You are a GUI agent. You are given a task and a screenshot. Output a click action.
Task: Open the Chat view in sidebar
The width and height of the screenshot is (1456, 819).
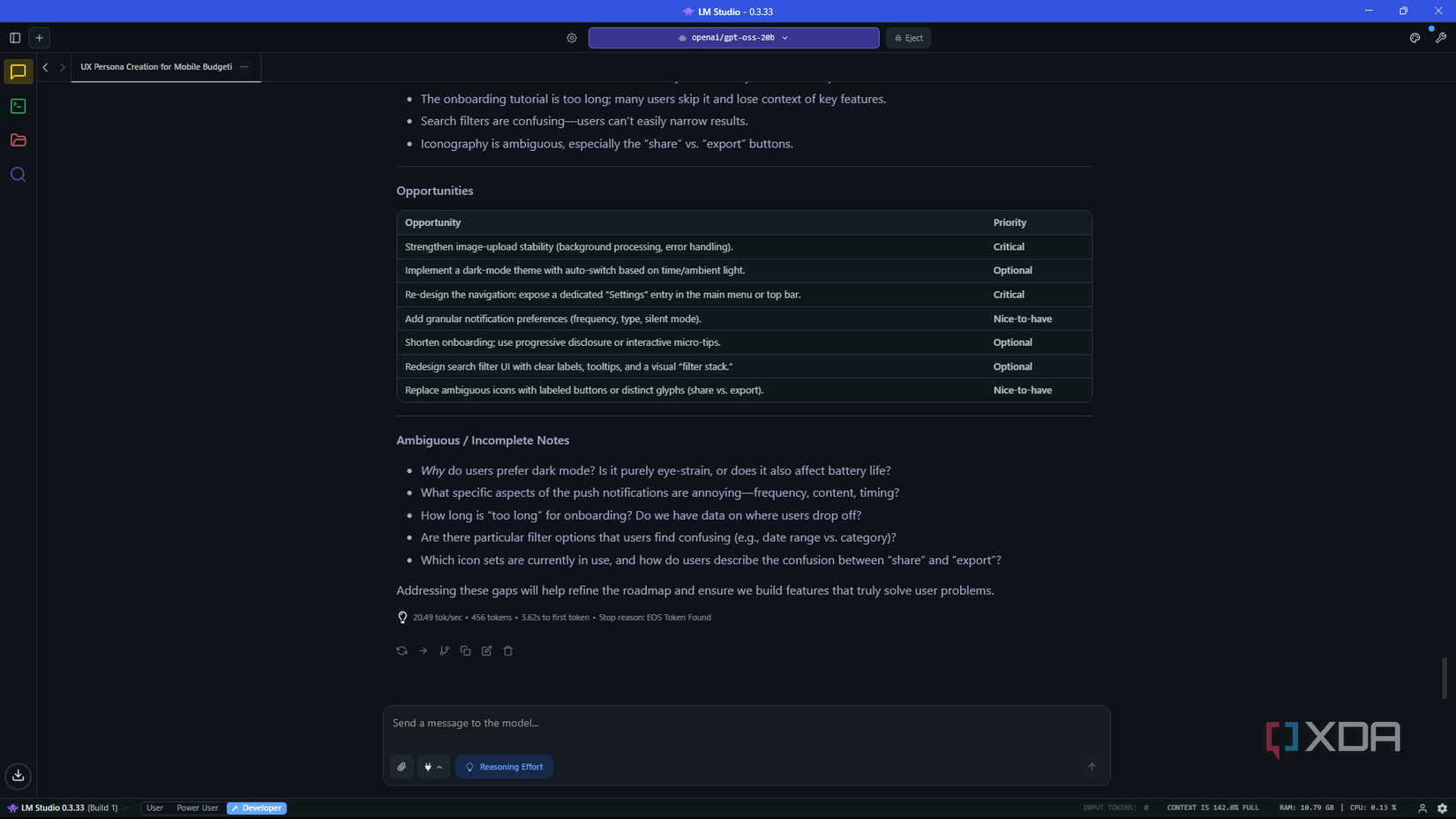tap(19, 71)
